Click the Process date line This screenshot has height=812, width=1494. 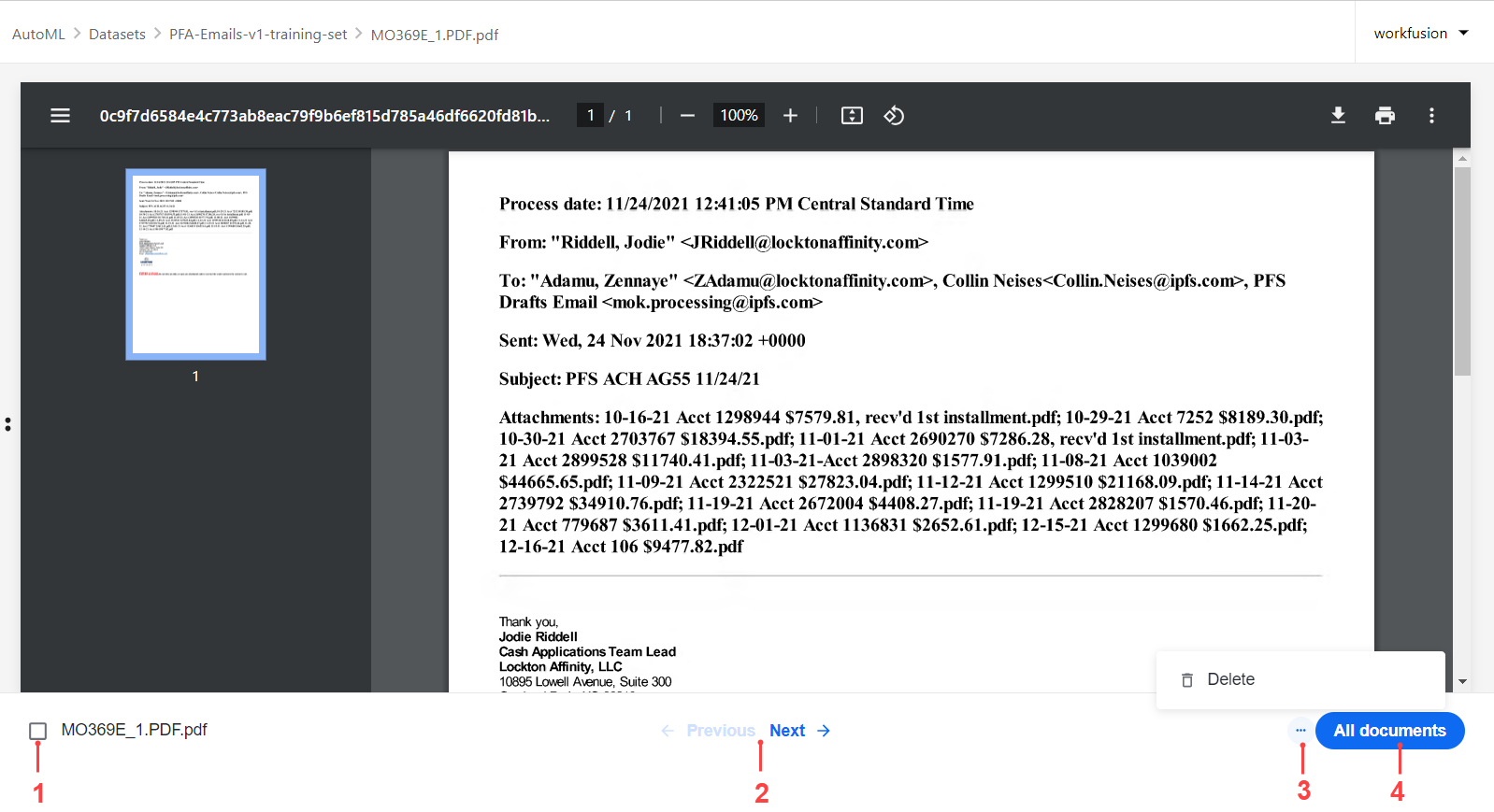pyautogui.click(x=737, y=205)
